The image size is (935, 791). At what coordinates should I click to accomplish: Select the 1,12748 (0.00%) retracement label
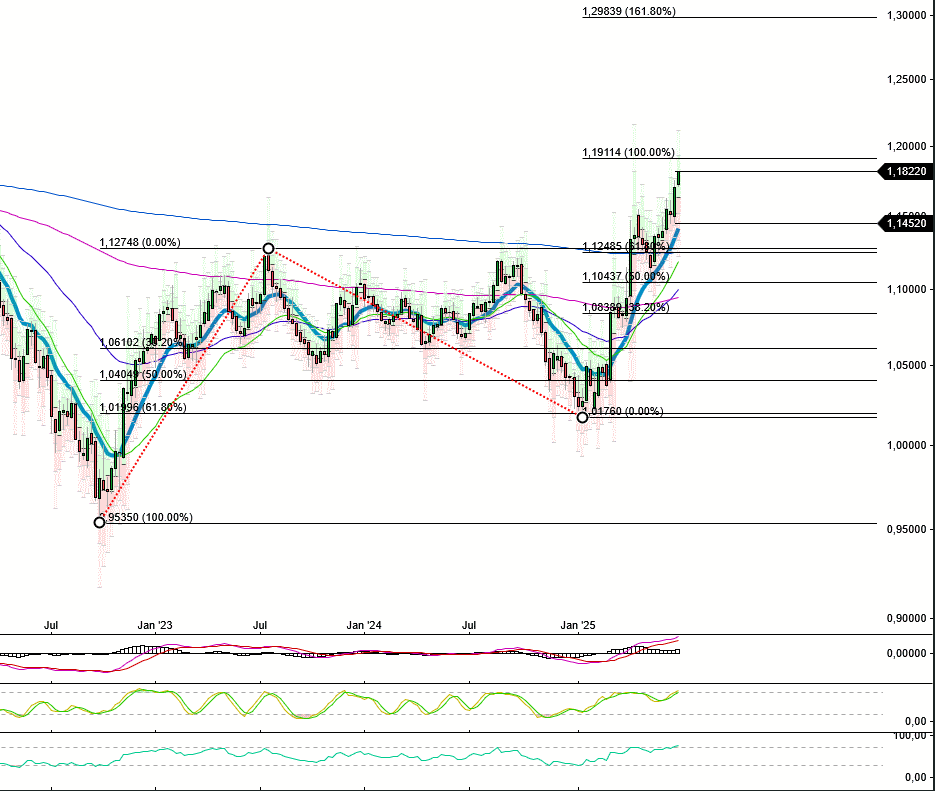coord(140,242)
